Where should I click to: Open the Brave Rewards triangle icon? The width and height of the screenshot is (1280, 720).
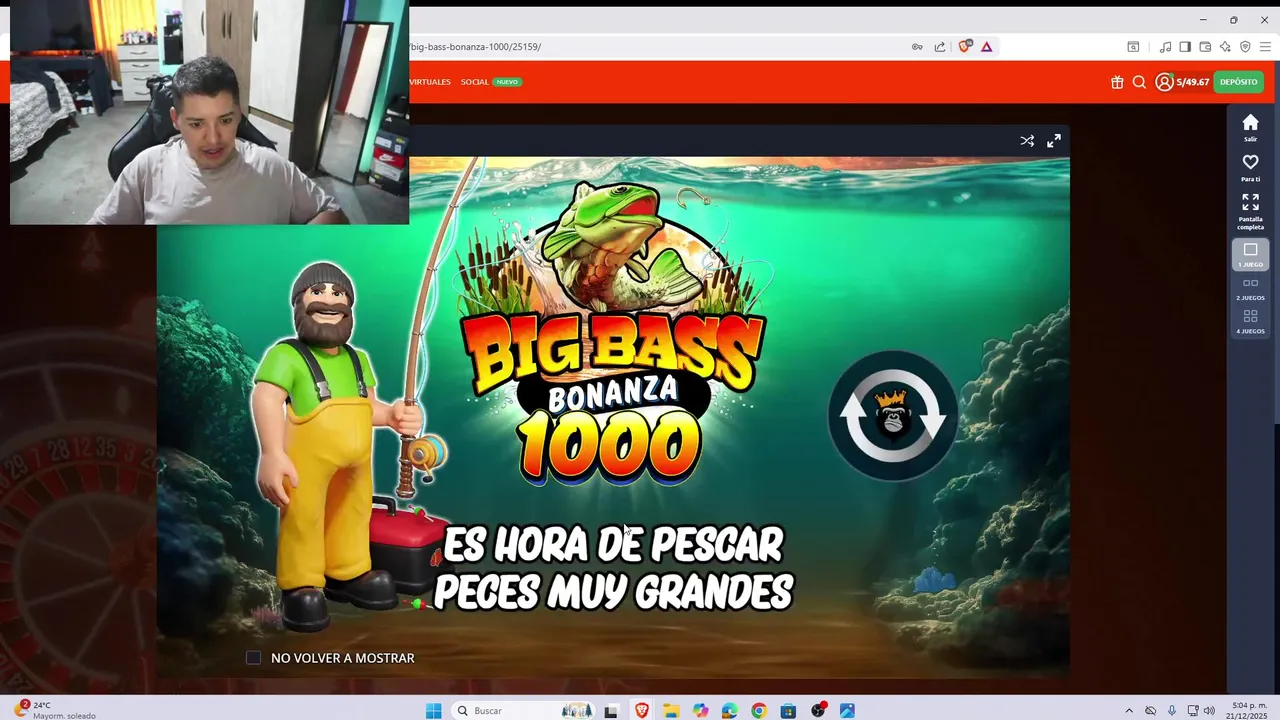(987, 47)
